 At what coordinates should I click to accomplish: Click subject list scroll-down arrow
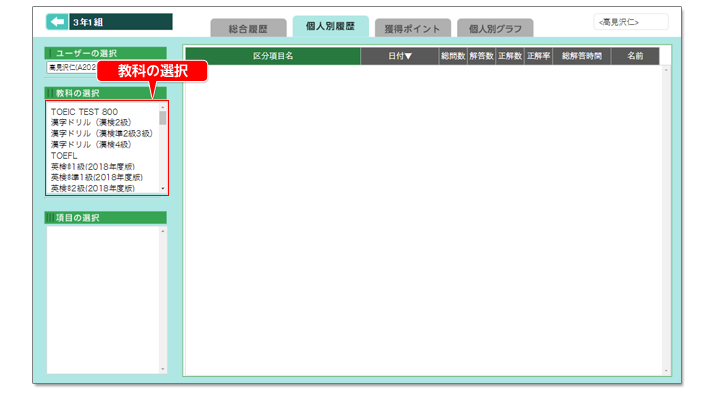[x=163, y=188]
